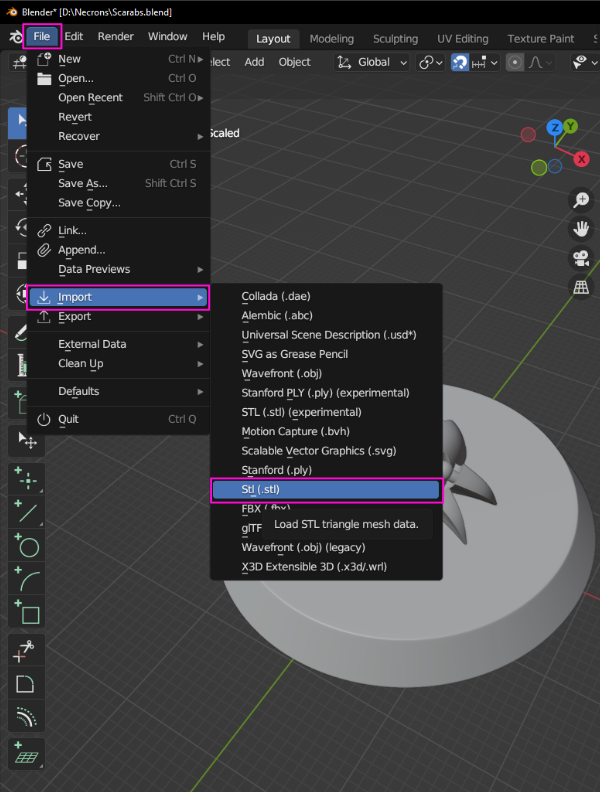This screenshot has height=792, width=600.
Task: Switch to the Sculpting workspace tab
Action: pos(395,39)
